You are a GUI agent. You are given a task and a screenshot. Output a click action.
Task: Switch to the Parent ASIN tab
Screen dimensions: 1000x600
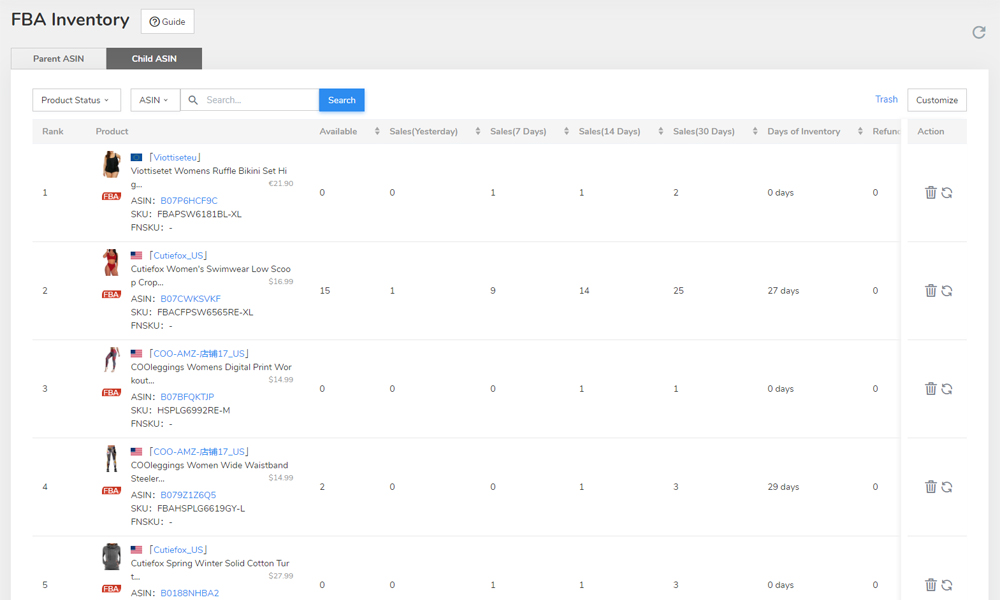[58, 59]
